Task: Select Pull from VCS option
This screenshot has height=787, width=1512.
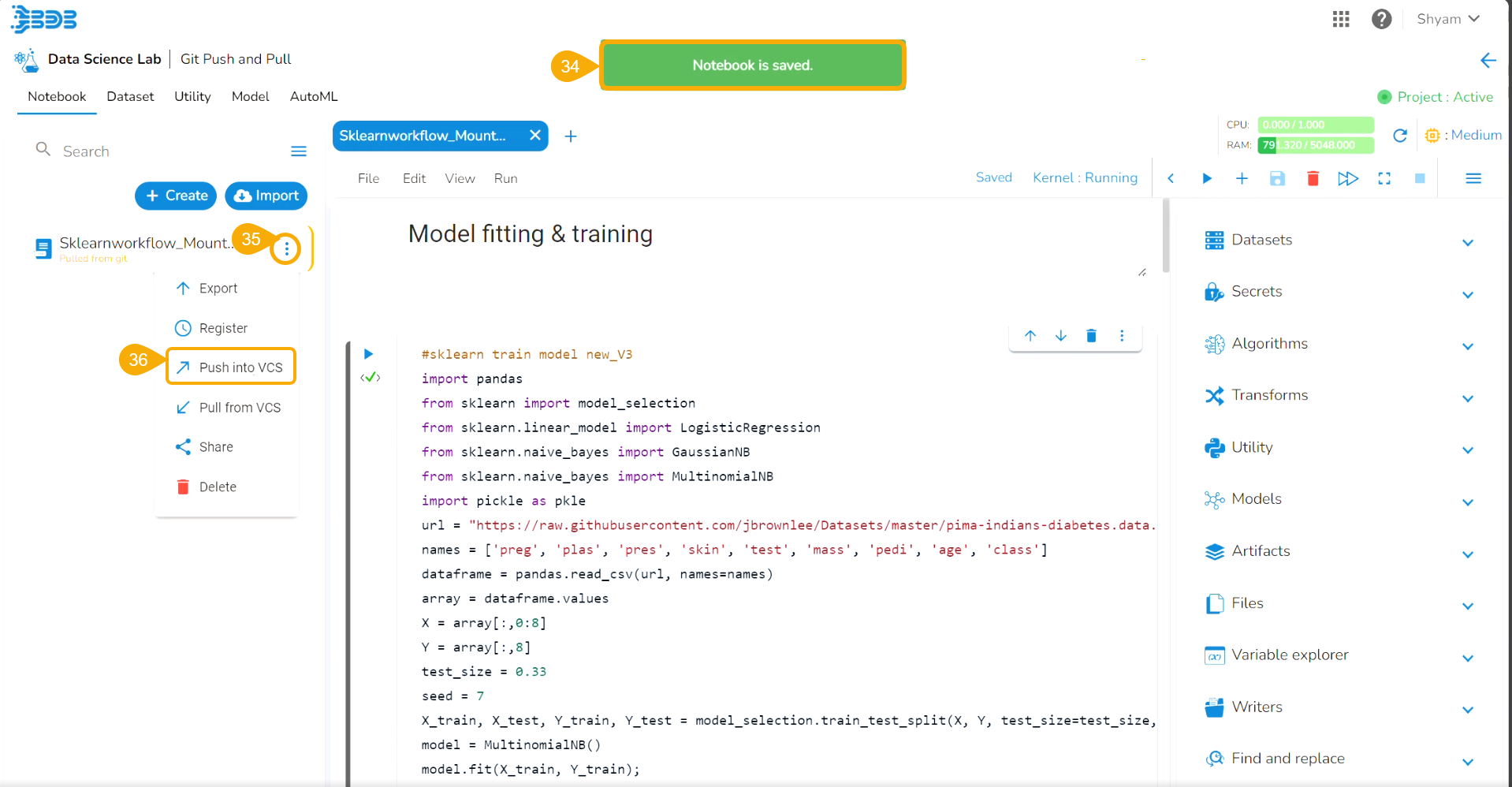Action: point(228,408)
